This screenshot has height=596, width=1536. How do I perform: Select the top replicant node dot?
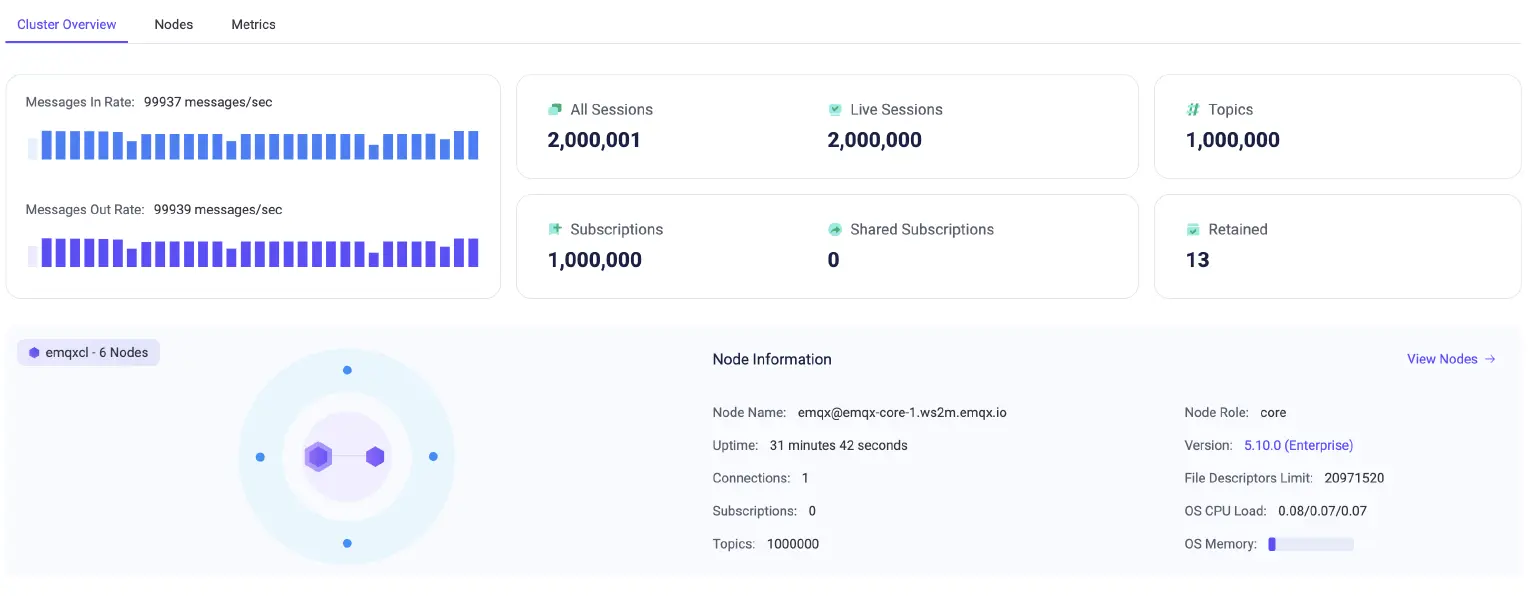(347, 370)
